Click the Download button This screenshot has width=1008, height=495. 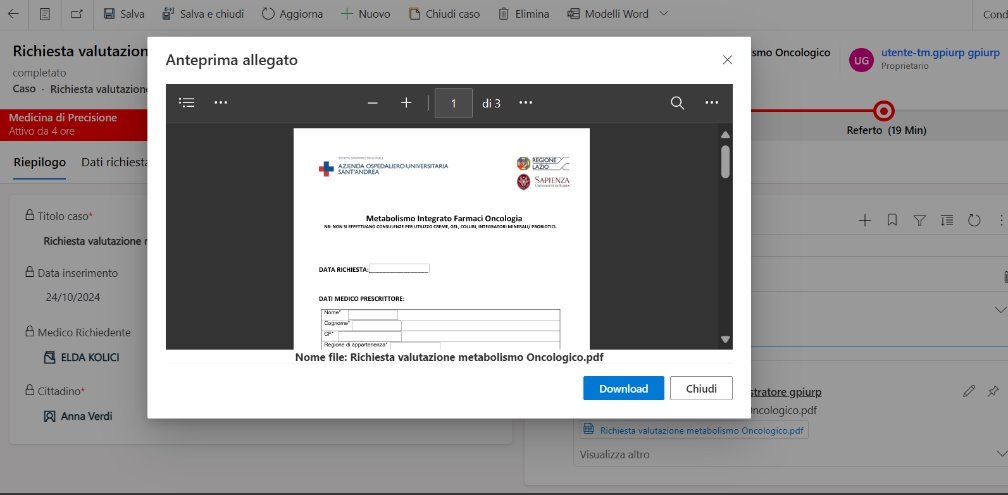[624, 388]
